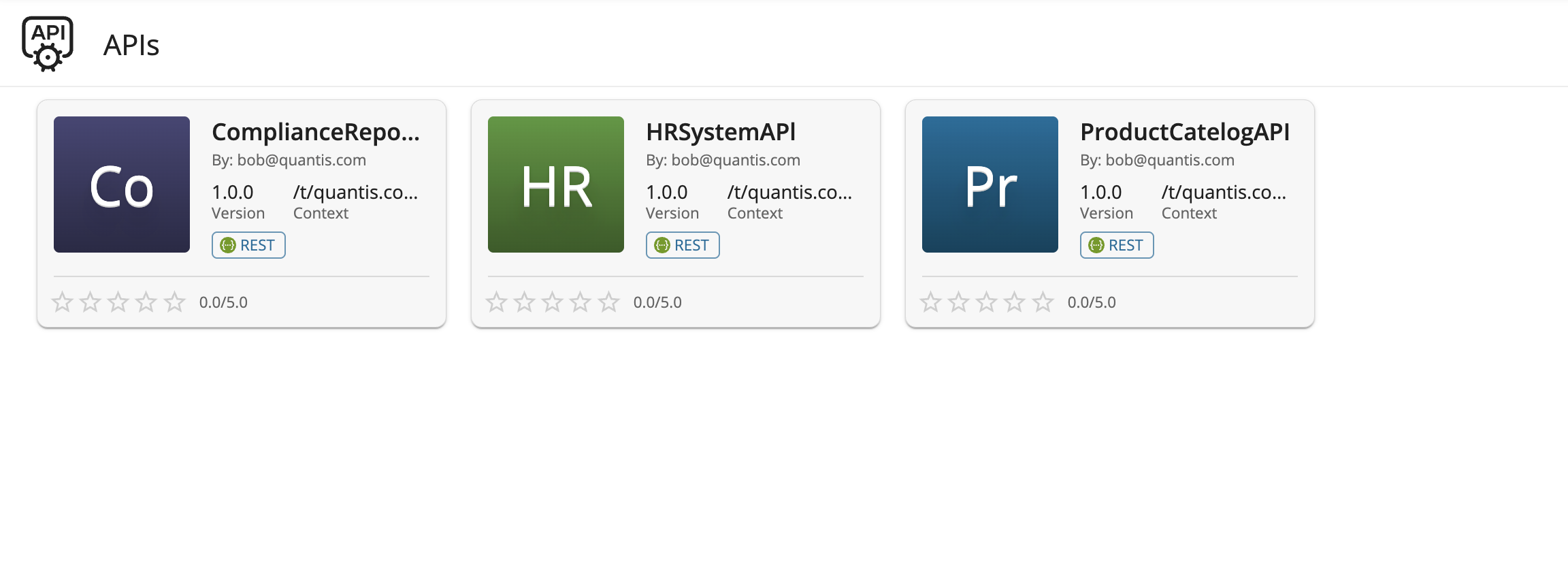This screenshot has width=1568, height=576.
Task: Select the ProductCatelogAPI title link
Action: (x=1185, y=132)
